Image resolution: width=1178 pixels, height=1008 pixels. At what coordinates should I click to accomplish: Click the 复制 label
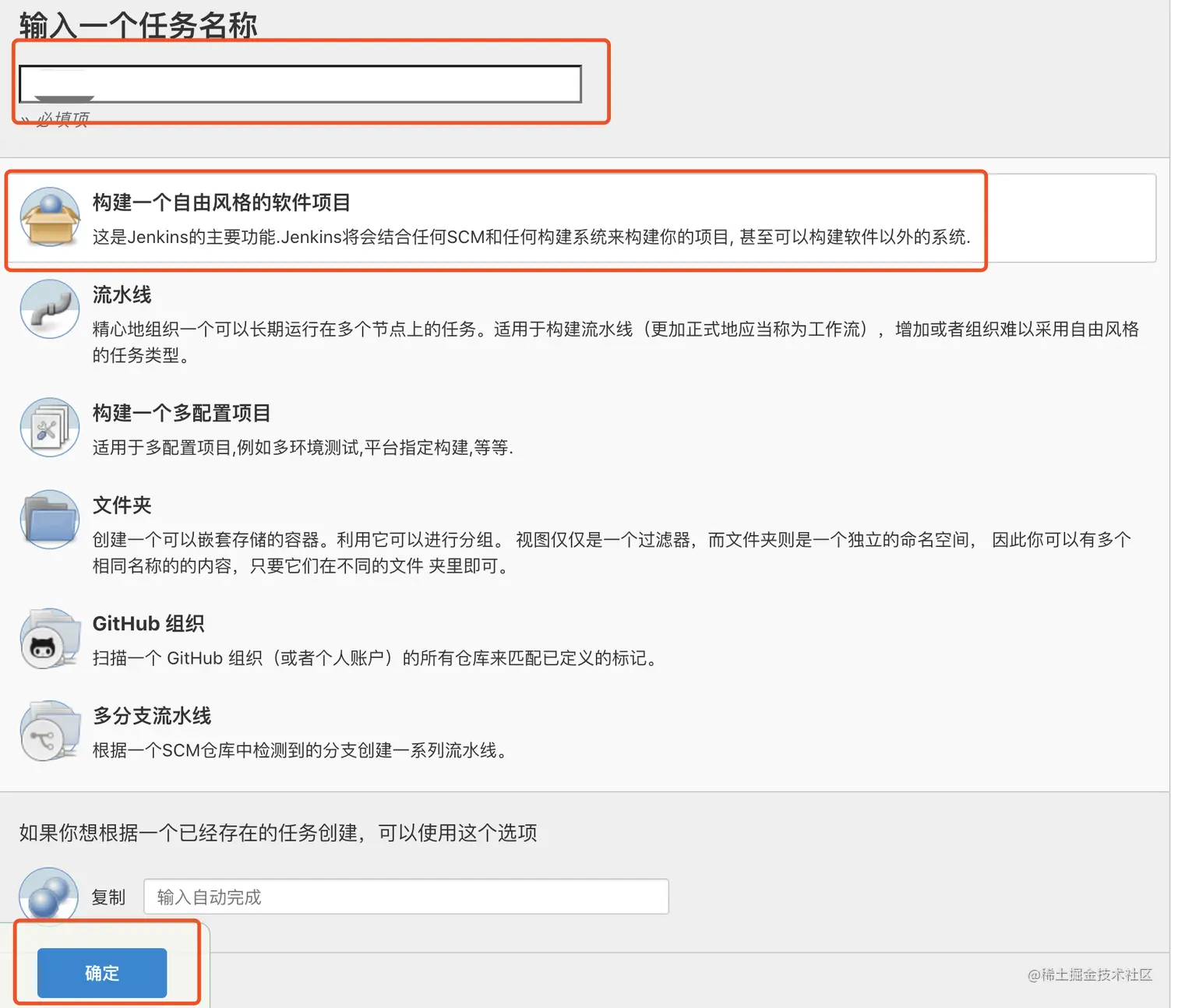click(108, 897)
